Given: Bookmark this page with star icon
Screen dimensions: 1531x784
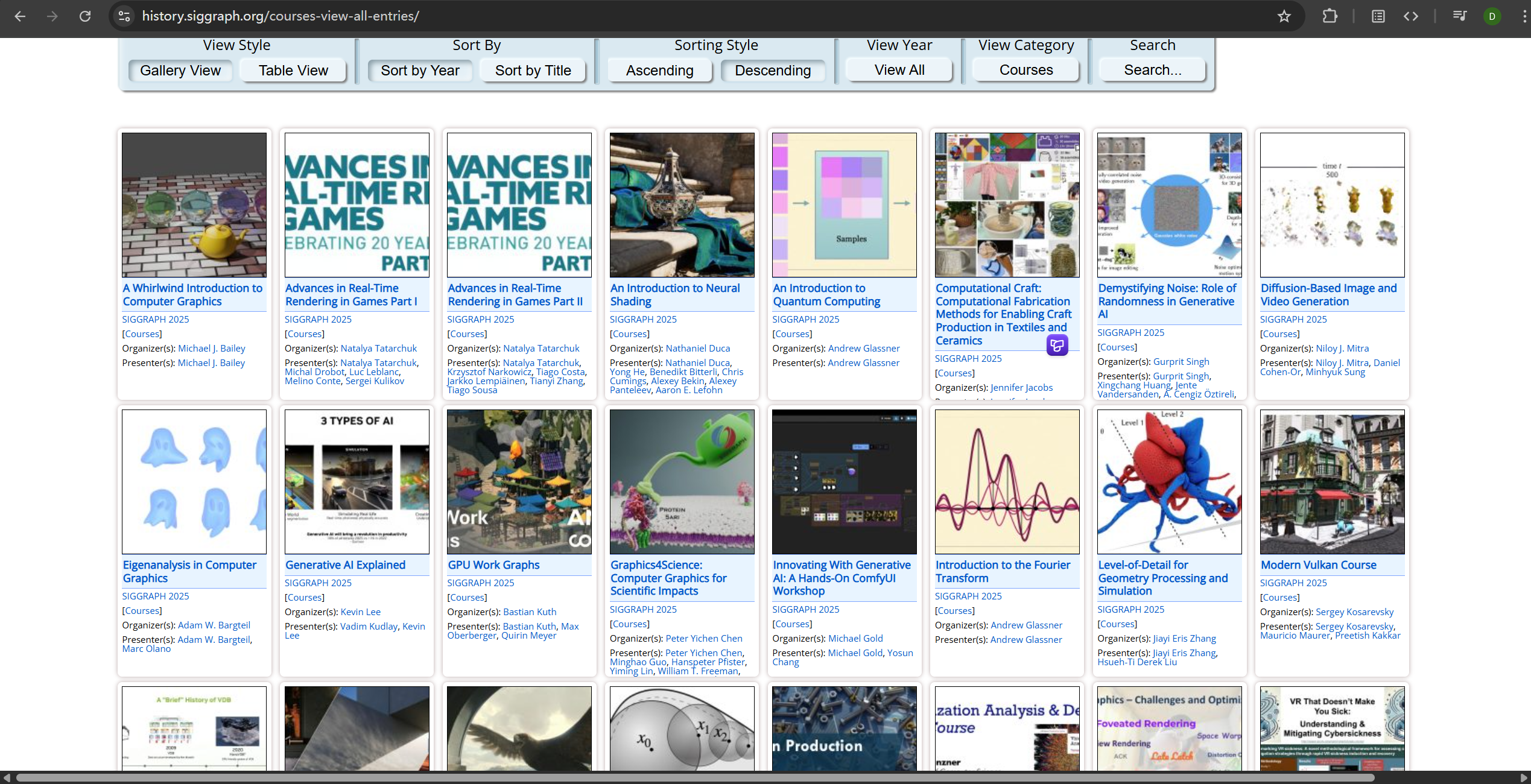Looking at the screenshot, I should point(1284,16).
